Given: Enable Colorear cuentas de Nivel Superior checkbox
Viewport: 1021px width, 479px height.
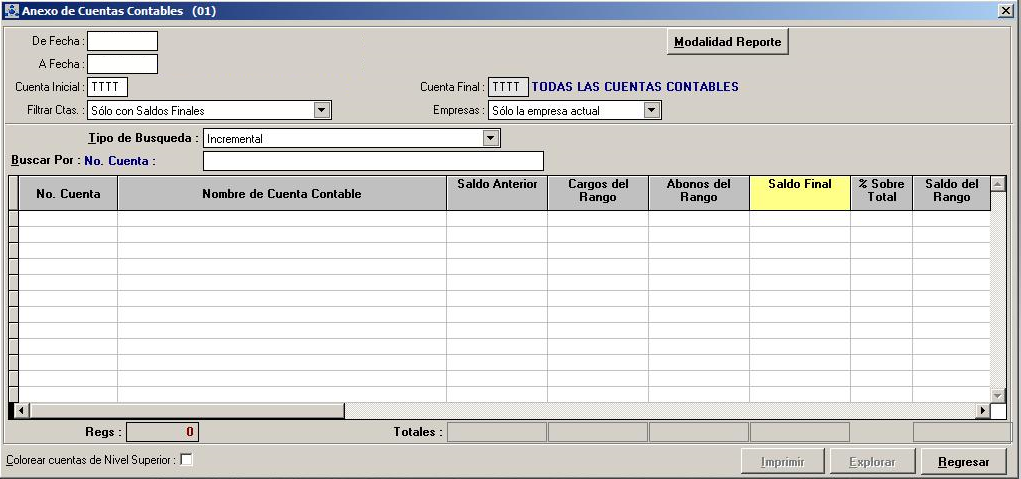Looking at the screenshot, I should (186, 460).
